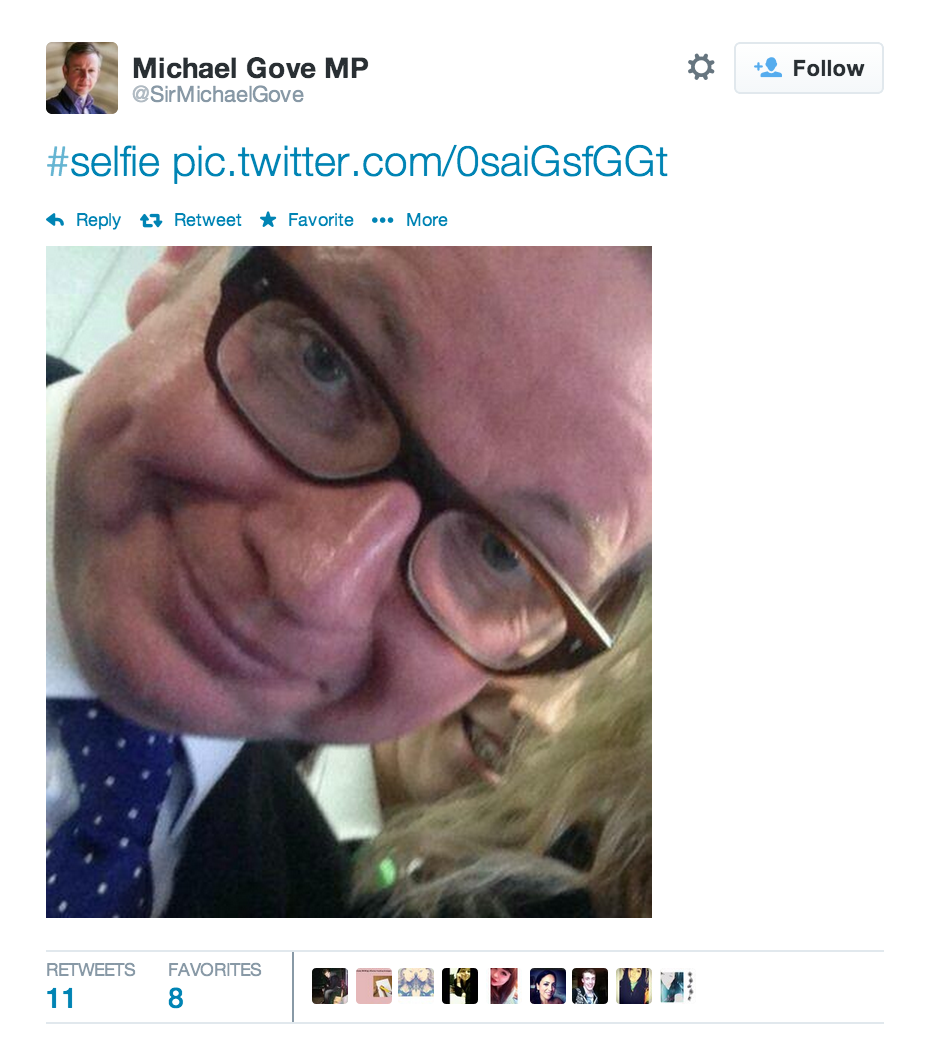
Task: Click the reply arrow icon
Action: click(x=56, y=220)
